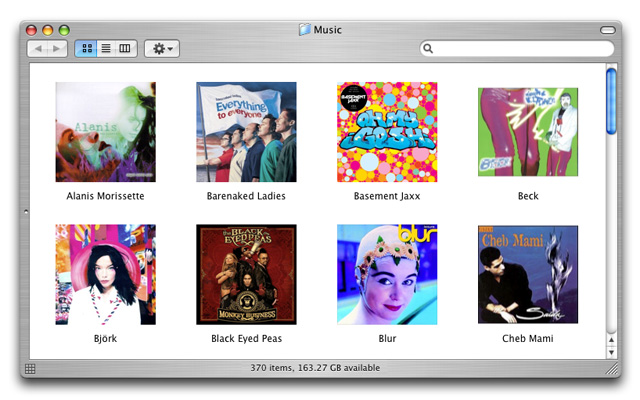The width and height of the screenshot is (640, 400).
Task: Click the scroll down arrow
Action: coord(611,352)
